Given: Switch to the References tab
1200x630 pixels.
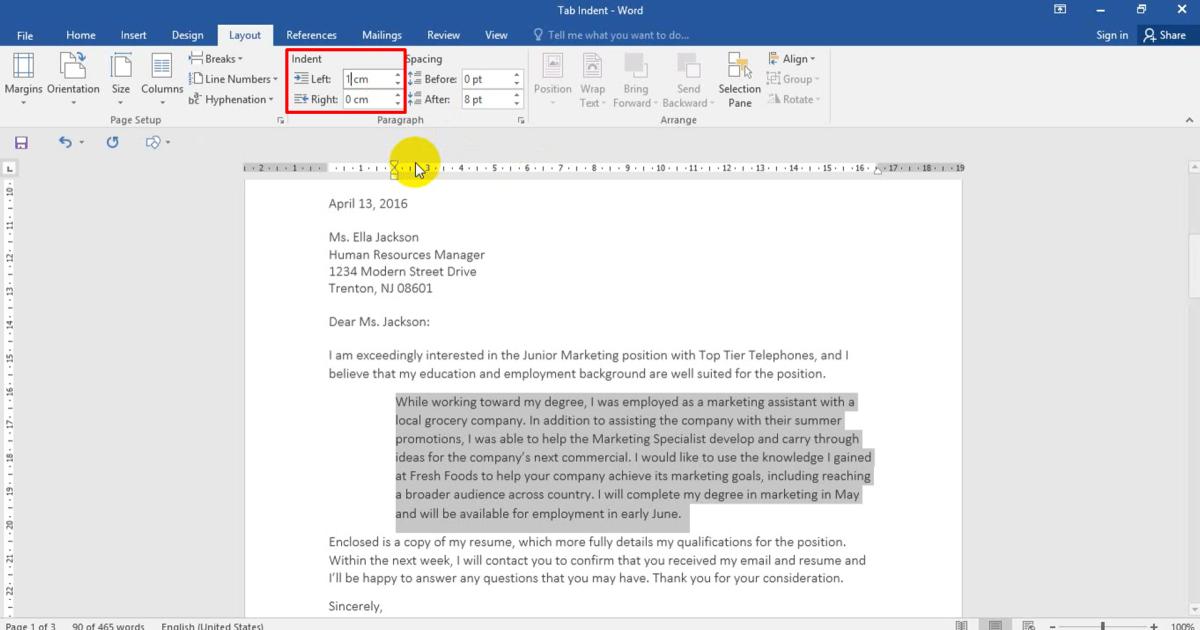Looking at the screenshot, I should (x=312, y=35).
